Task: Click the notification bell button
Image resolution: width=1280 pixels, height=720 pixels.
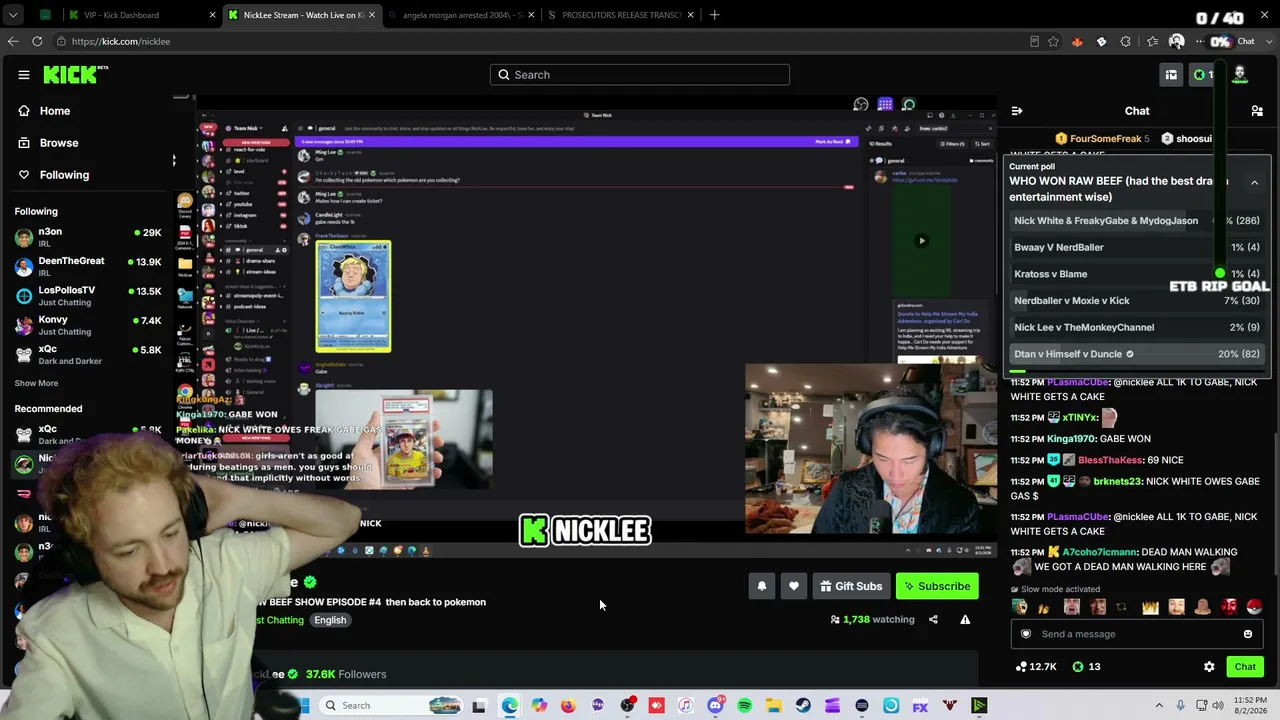Action: tap(762, 586)
